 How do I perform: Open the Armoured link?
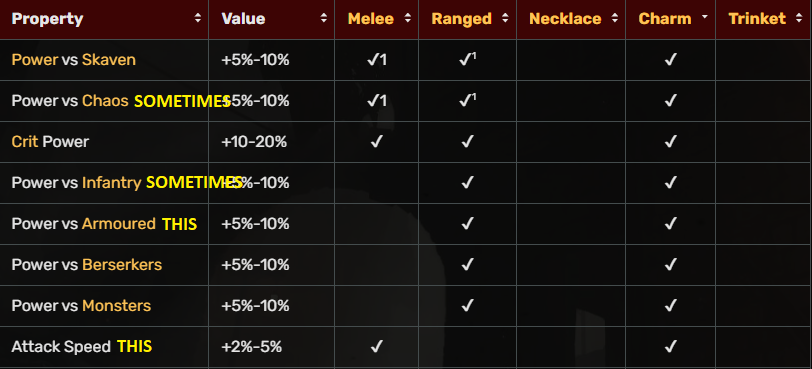(119, 224)
